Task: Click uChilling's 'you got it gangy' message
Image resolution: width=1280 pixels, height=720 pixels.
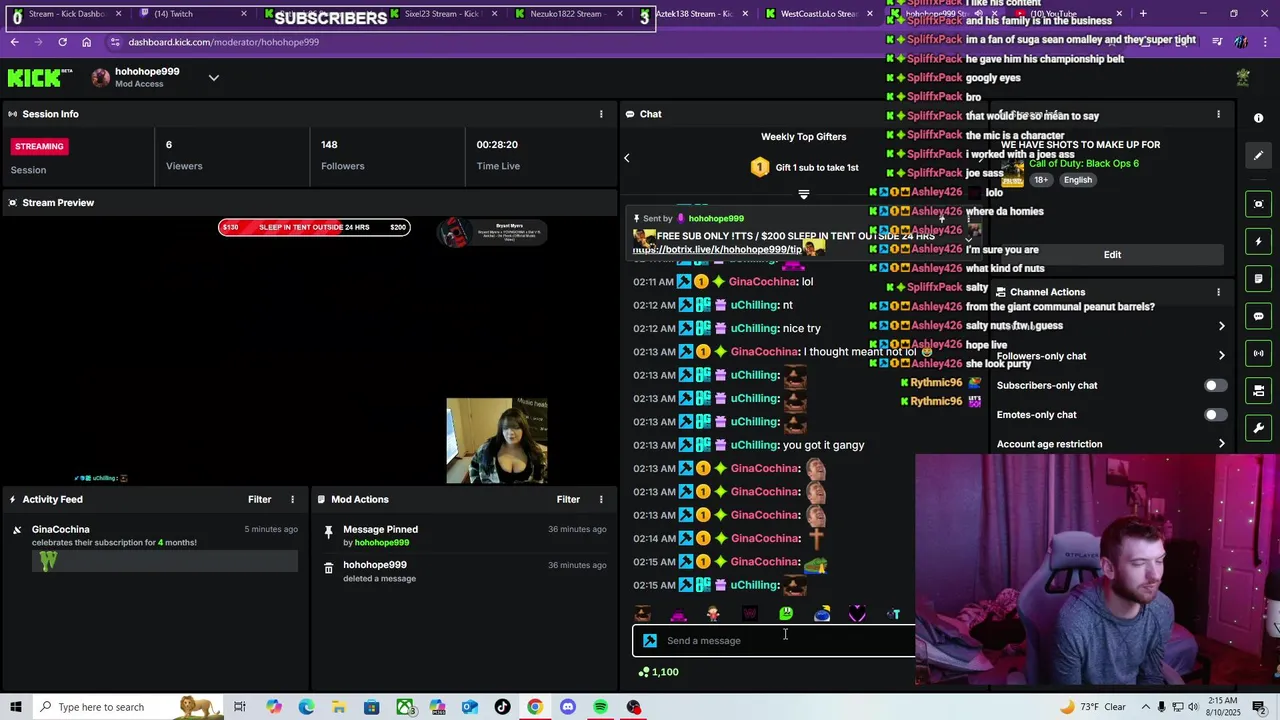Action: coord(823,445)
